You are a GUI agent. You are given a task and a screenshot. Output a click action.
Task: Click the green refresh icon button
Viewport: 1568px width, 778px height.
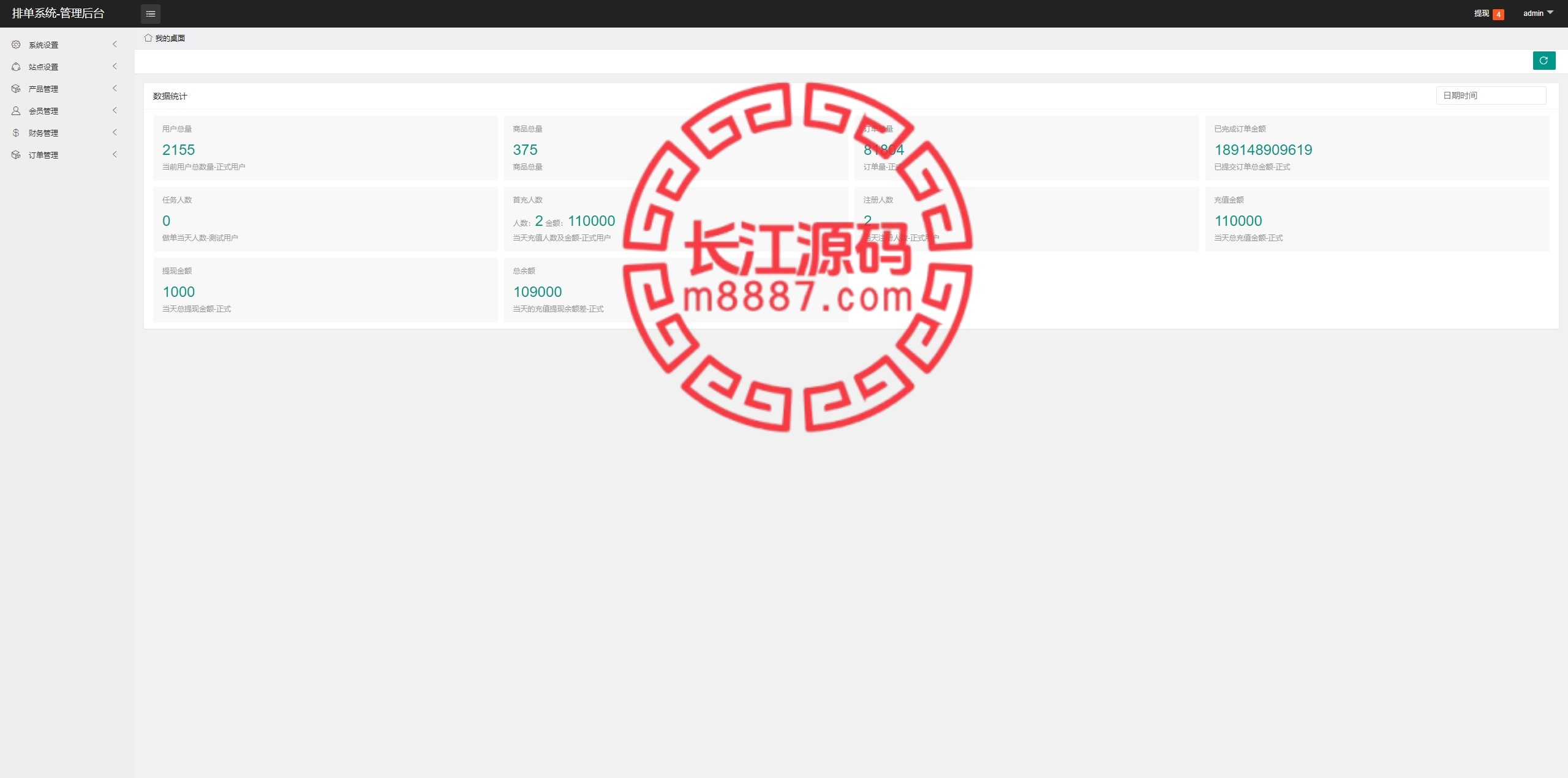(1544, 61)
